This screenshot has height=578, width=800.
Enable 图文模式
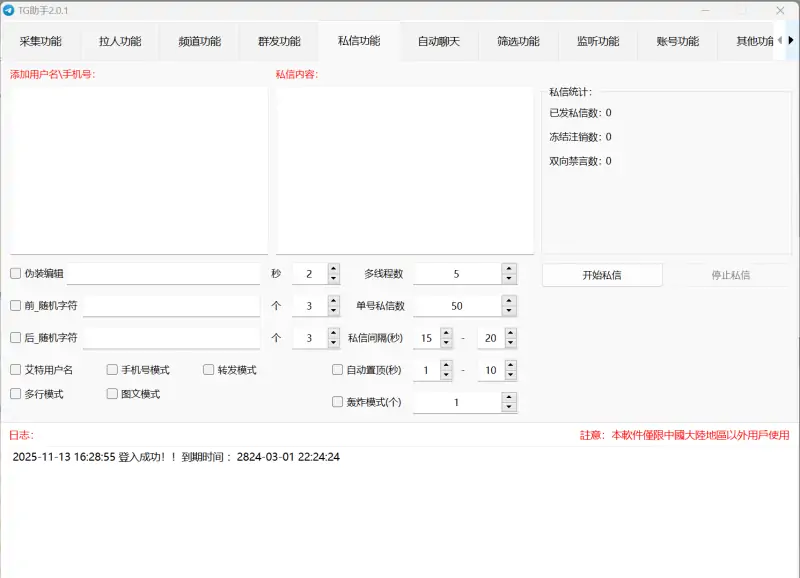coord(112,395)
